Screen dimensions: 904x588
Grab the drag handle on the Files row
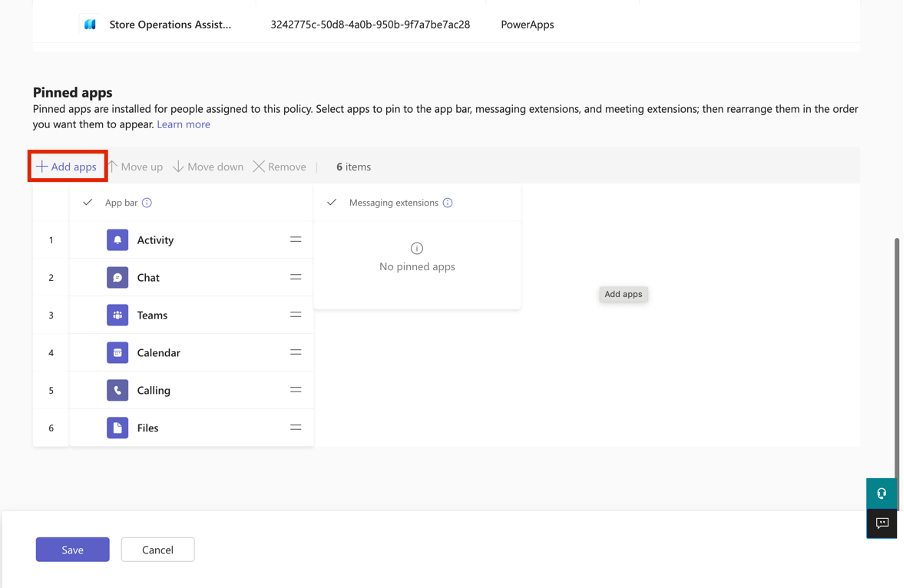pyautogui.click(x=296, y=427)
